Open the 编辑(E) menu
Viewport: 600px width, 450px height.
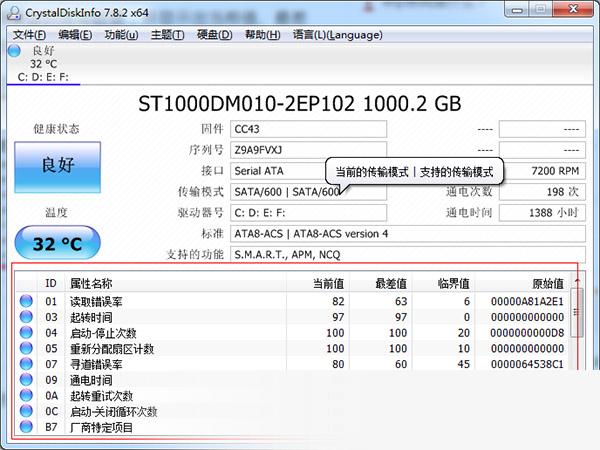75,35
